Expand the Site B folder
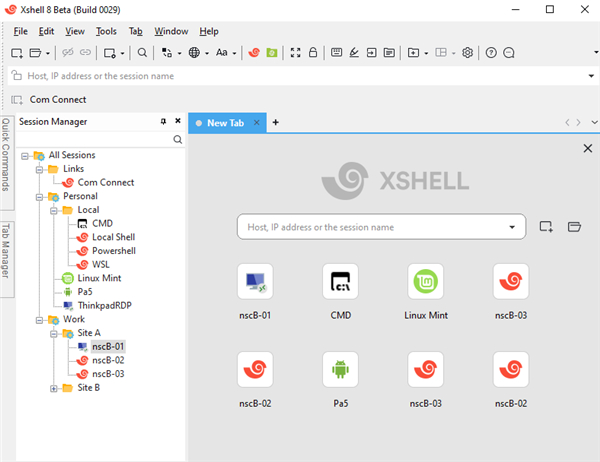 point(55,387)
